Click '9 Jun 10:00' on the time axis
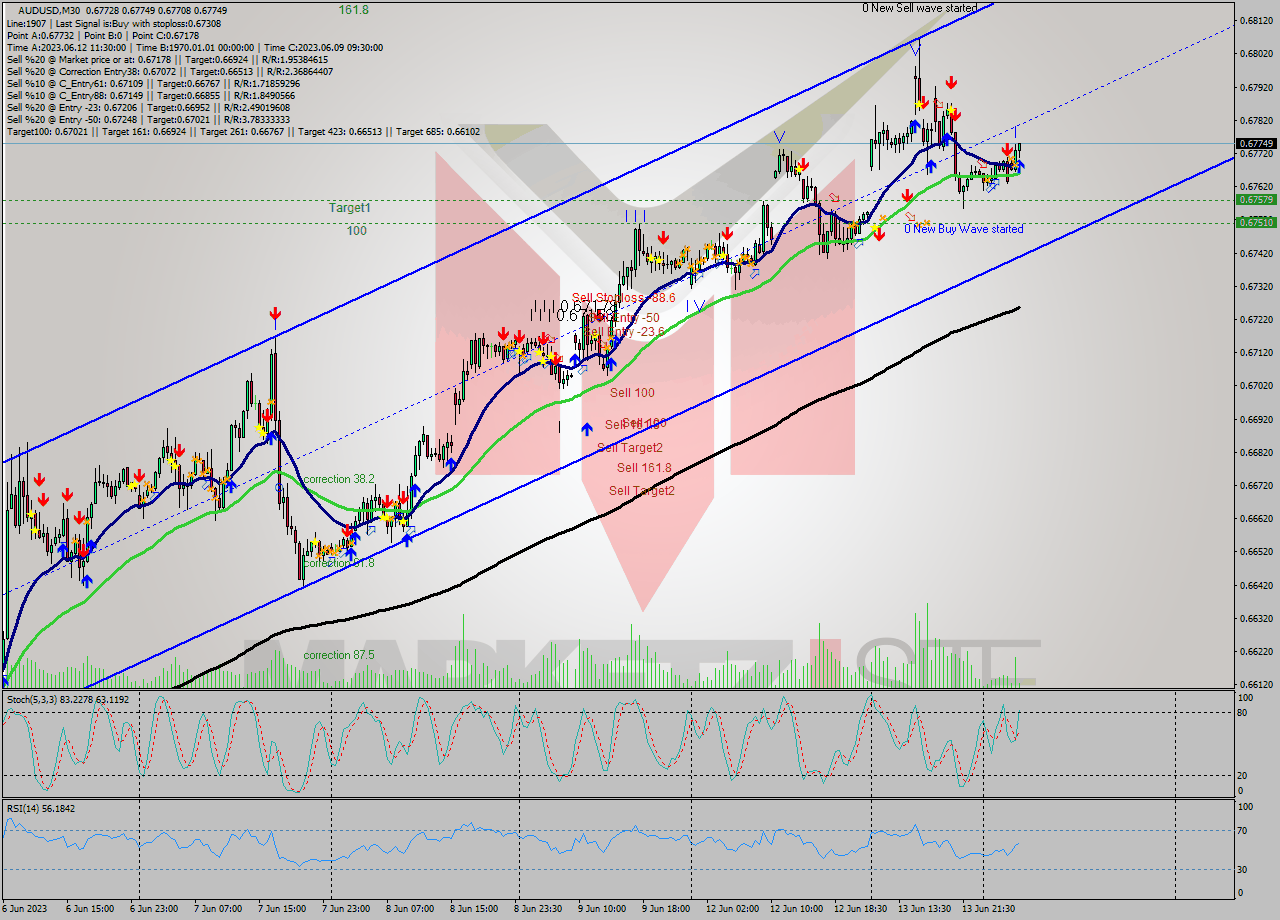Screen dimensions: 1280x920 (601, 909)
